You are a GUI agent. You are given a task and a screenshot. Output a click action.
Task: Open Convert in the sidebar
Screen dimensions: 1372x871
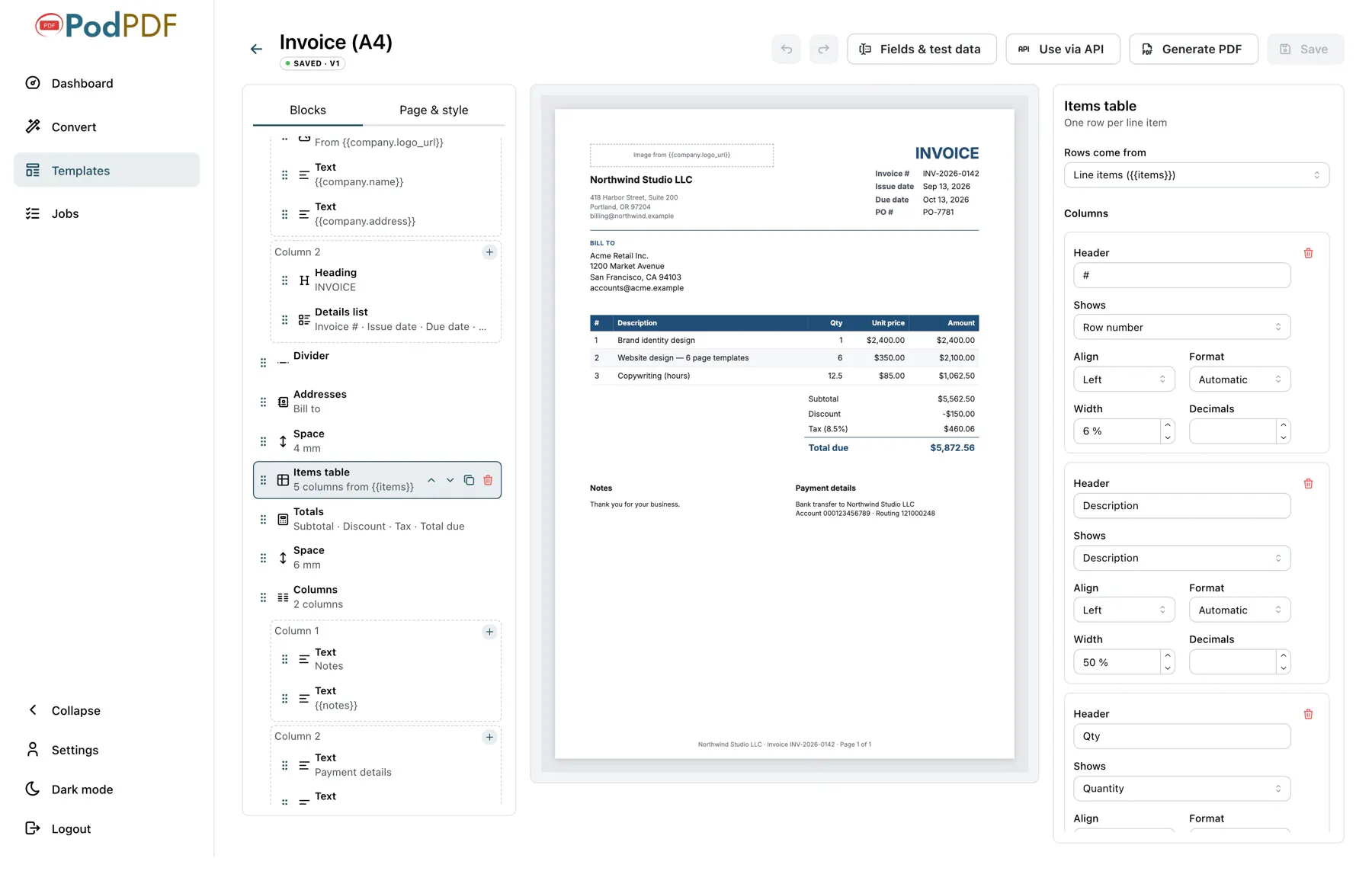click(107, 127)
